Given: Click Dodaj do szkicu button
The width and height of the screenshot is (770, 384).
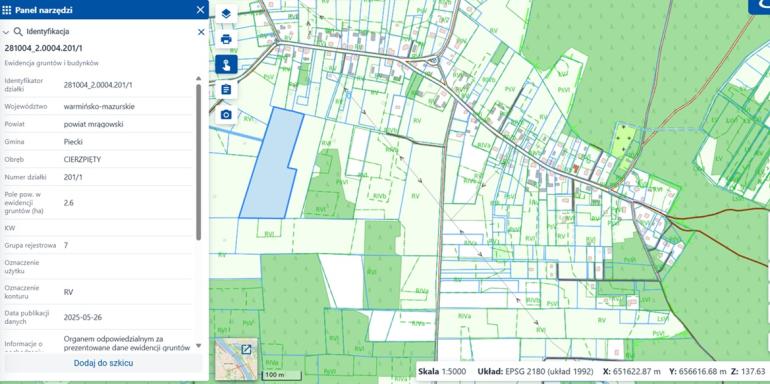Looking at the screenshot, I should tap(103, 363).
